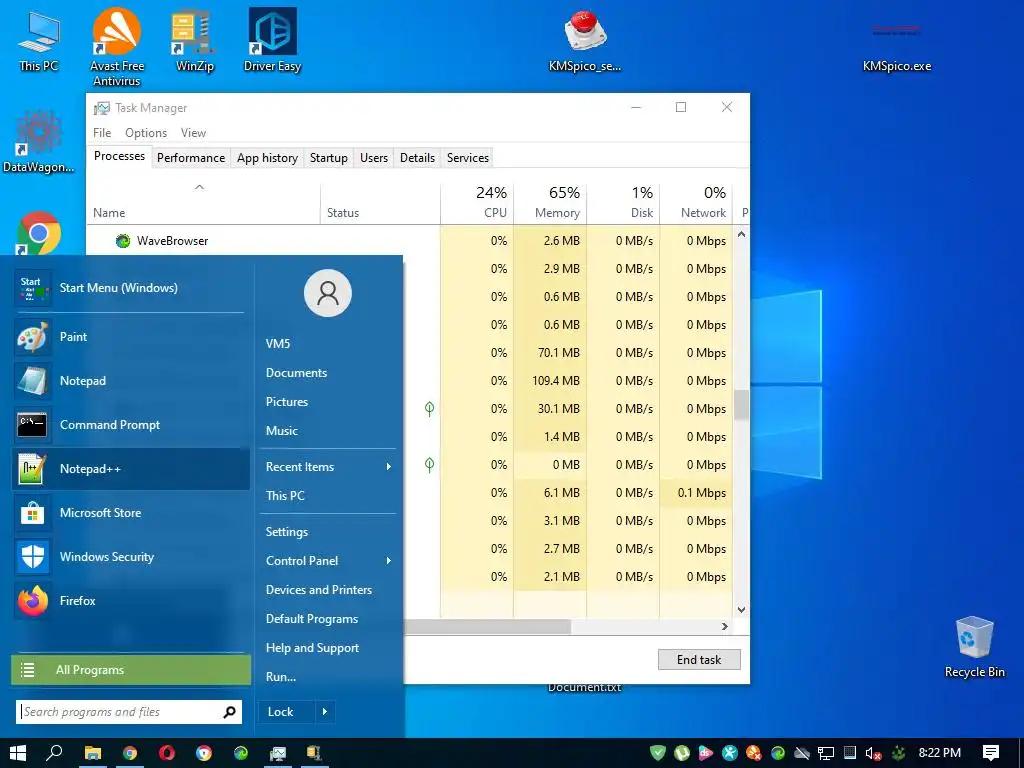Open Settings from start menu
Image resolution: width=1024 pixels, height=768 pixels.
pyautogui.click(x=287, y=532)
